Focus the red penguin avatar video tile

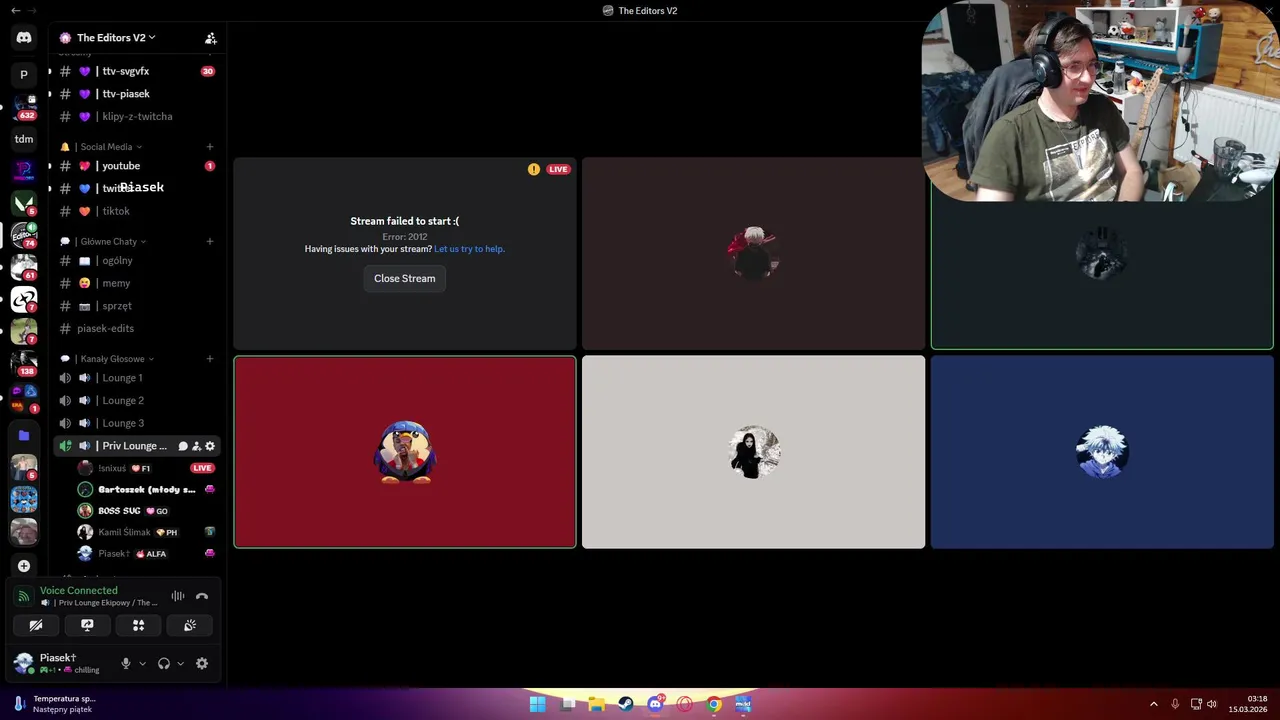405,452
